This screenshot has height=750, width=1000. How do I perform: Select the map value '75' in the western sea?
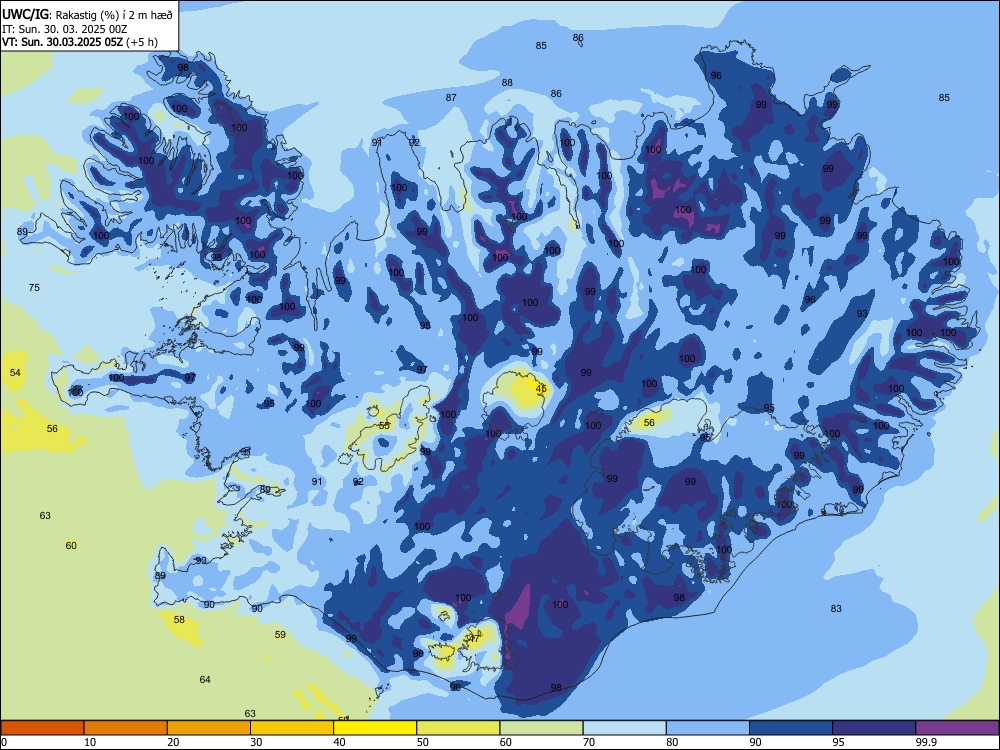tap(34, 288)
